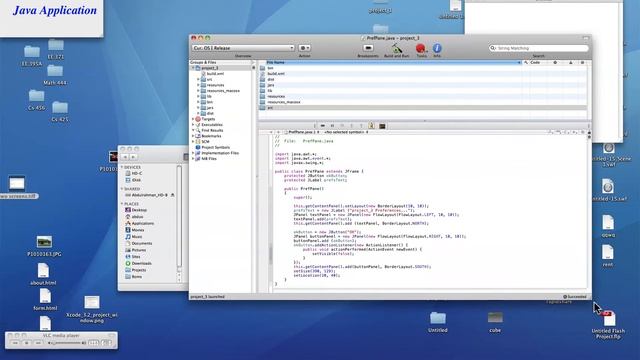
Task: Click the String Matching search field
Action: point(539,48)
